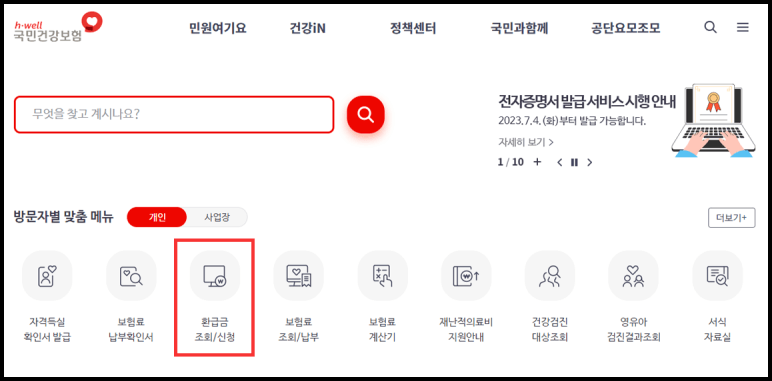This screenshot has height=381, width=772.
Task: Open the 정책센터 menu
Action: [x=413, y=28]
